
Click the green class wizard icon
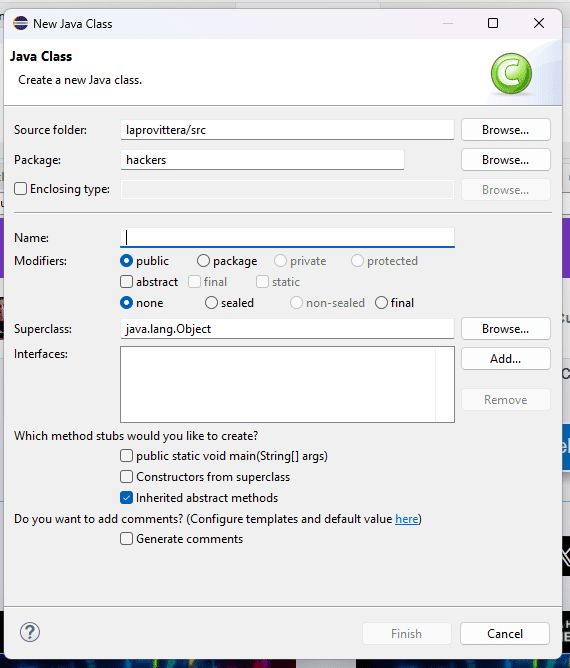pyautogui.click(x=511, y=74)
